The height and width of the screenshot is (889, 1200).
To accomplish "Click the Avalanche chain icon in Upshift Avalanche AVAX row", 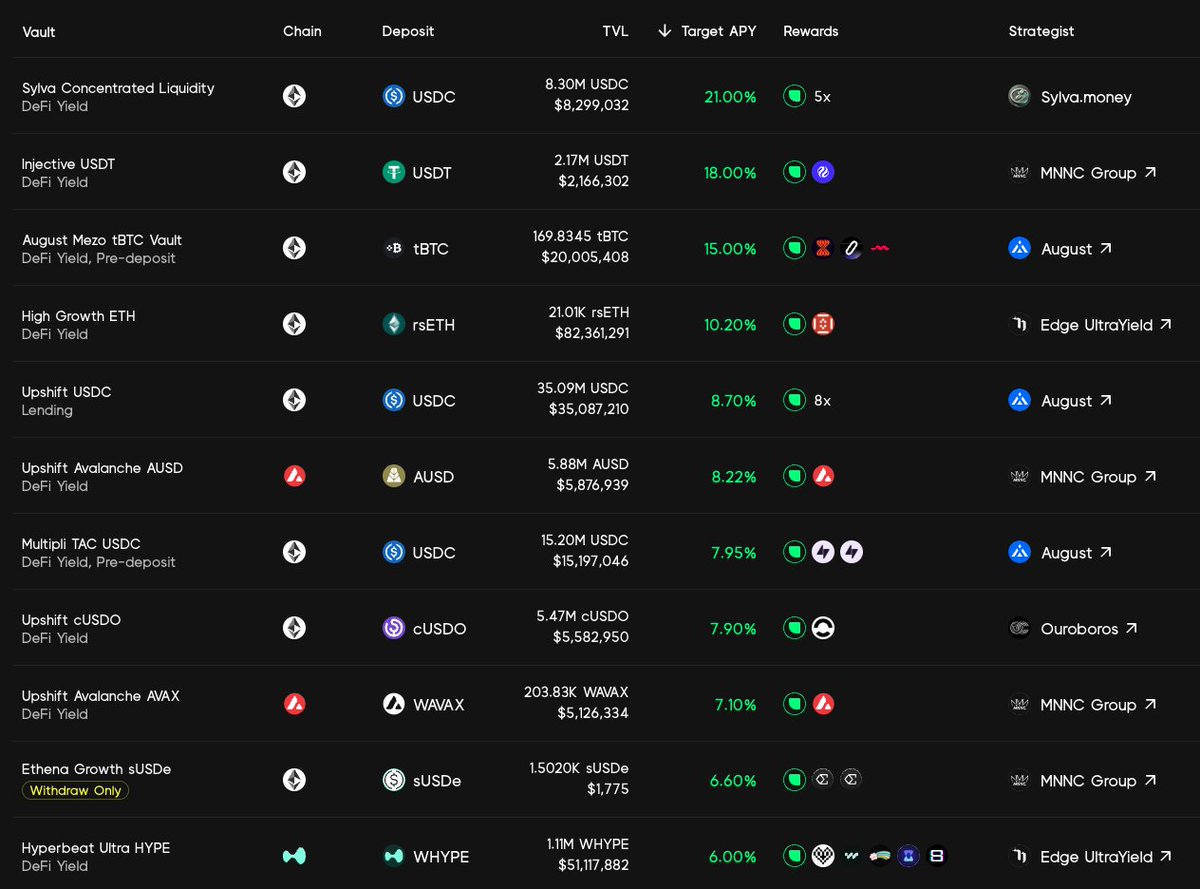I will [294, 704].
